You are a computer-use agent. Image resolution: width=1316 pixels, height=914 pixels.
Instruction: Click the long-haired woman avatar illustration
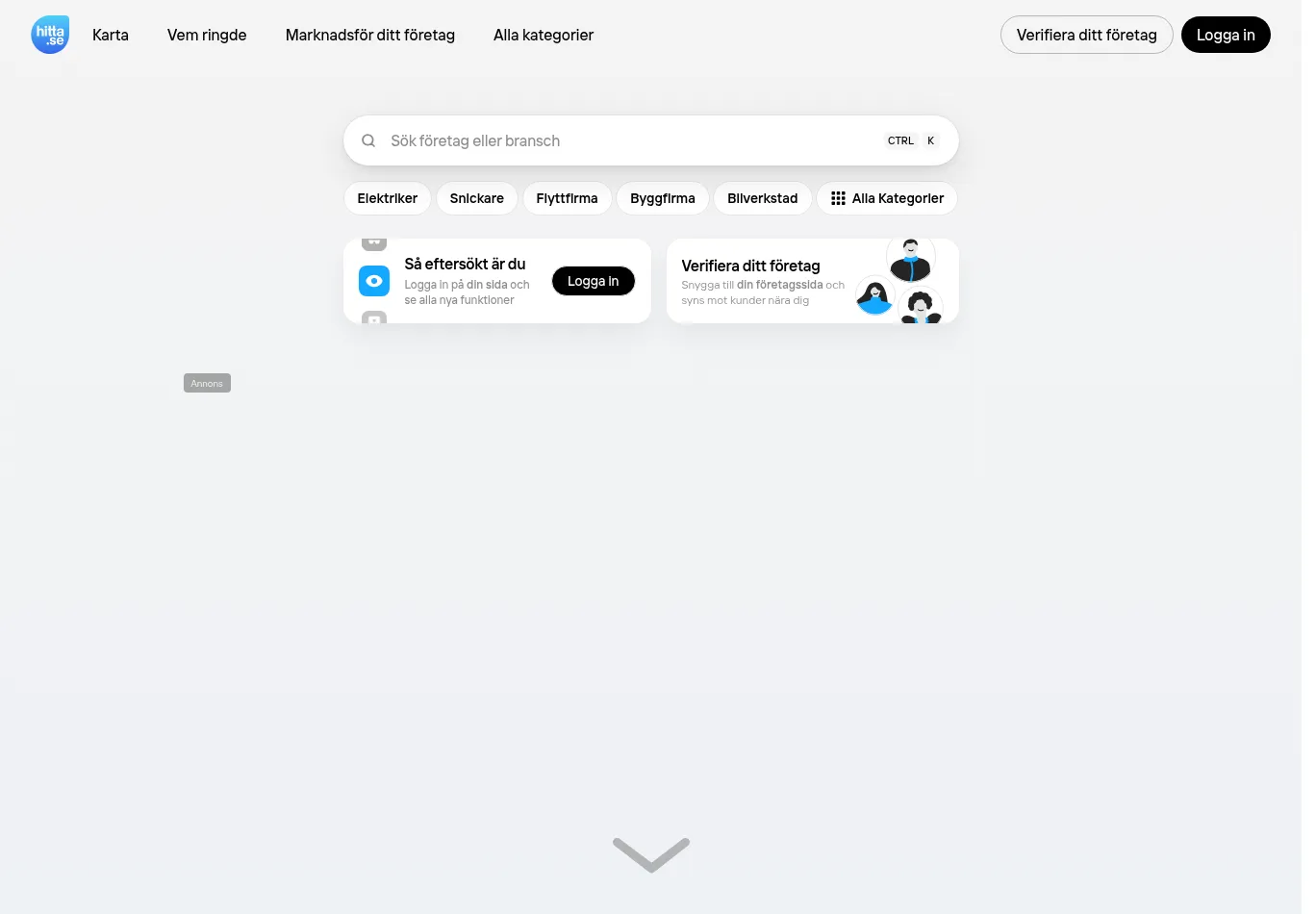[874, 296]
